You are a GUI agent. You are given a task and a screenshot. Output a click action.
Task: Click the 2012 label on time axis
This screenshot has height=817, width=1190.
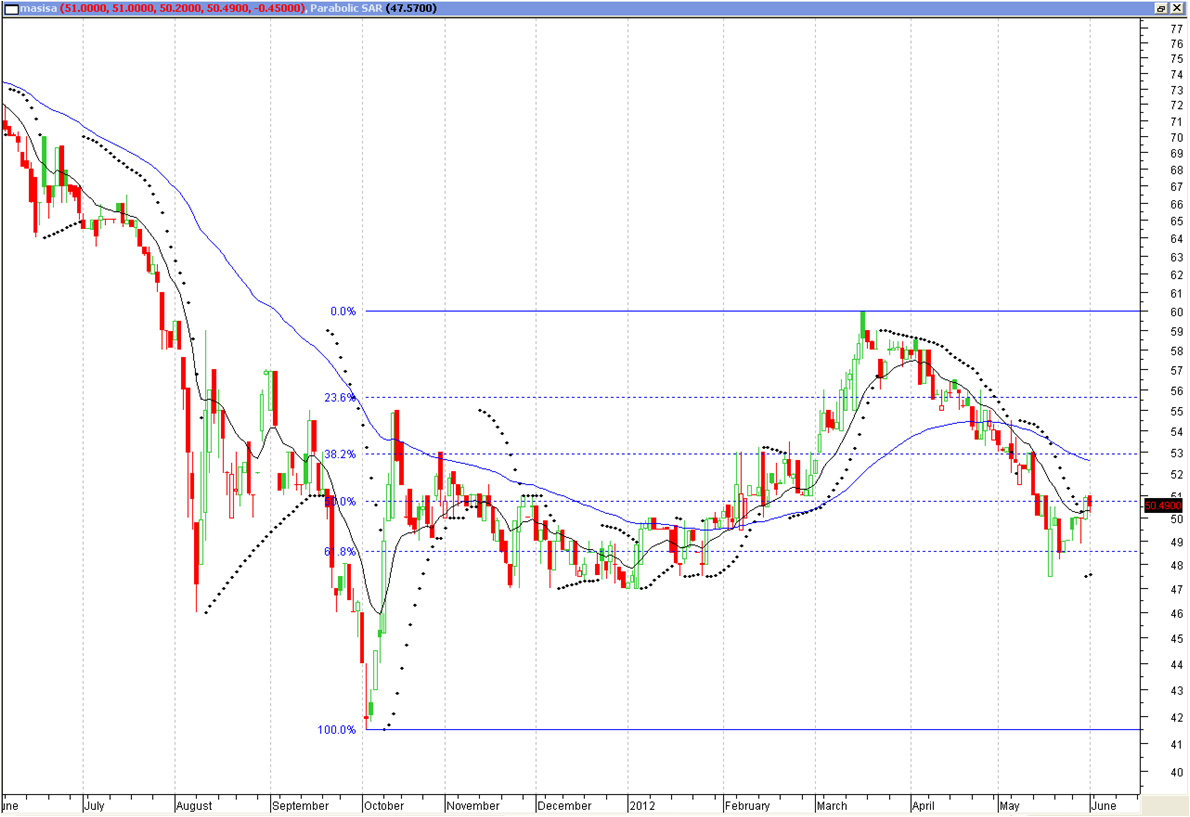644,806
